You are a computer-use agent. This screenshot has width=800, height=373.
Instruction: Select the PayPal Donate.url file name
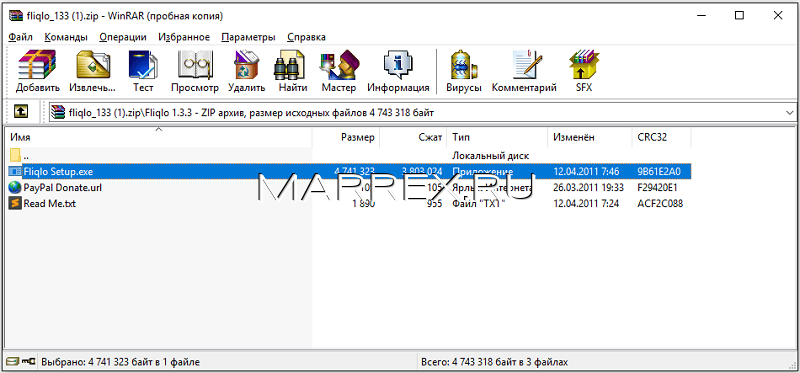(63, 187)
